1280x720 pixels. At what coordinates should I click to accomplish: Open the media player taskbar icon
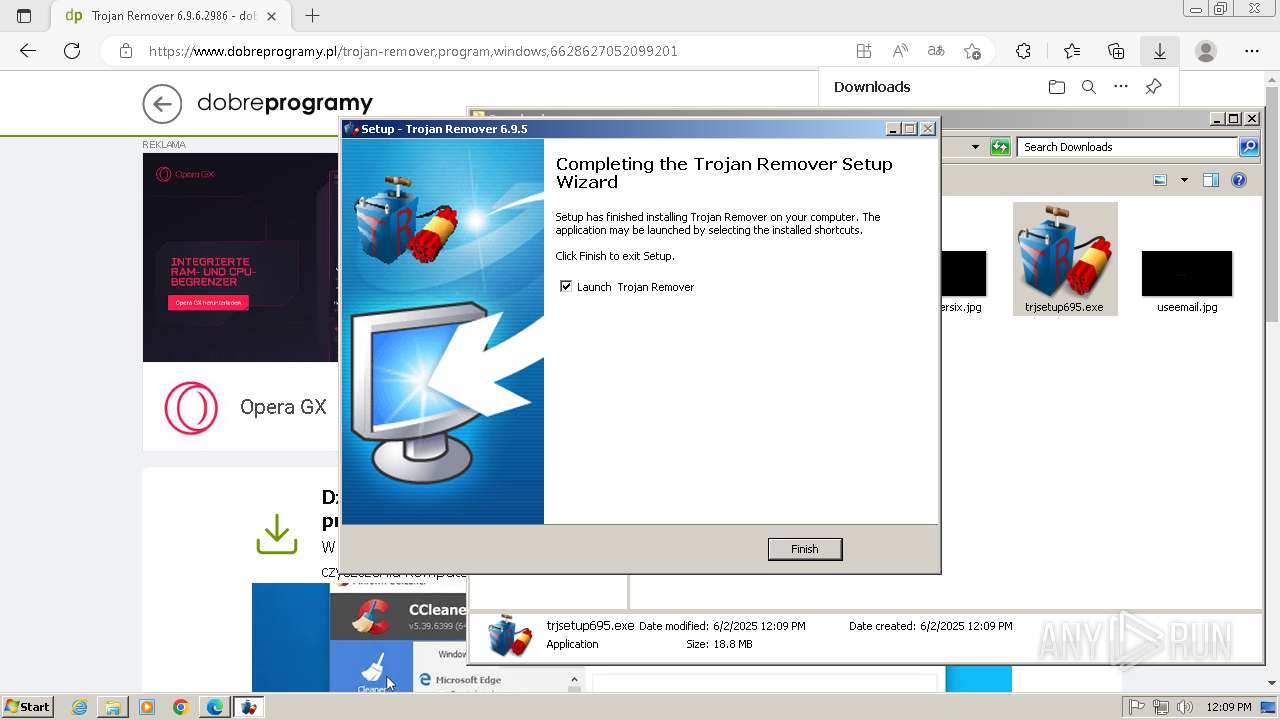pos(147,707)
